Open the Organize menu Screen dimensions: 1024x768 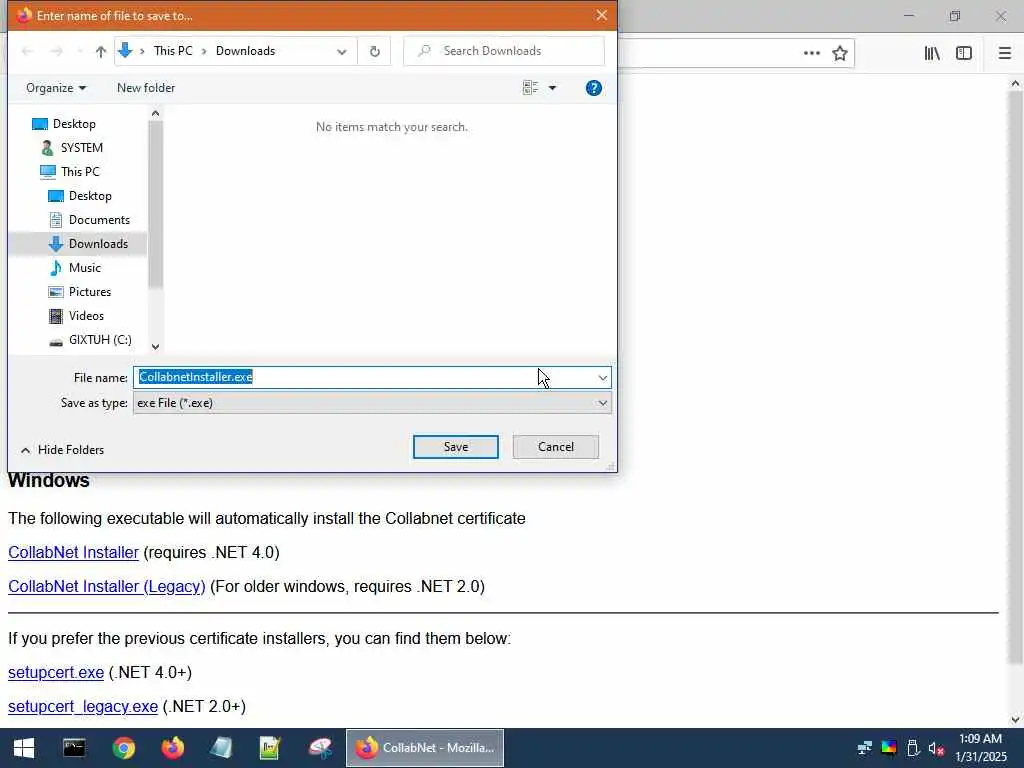pos(56,88)
